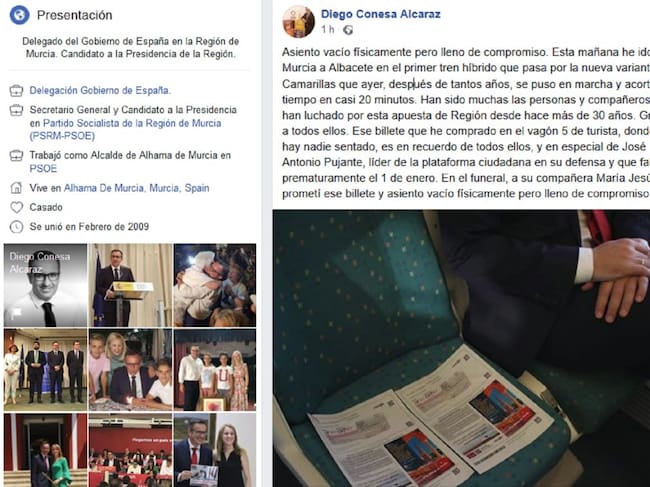Open black-and-white portrait photo thumbnail
Viewport: 650px width, 487px height.
click(45, 285)
